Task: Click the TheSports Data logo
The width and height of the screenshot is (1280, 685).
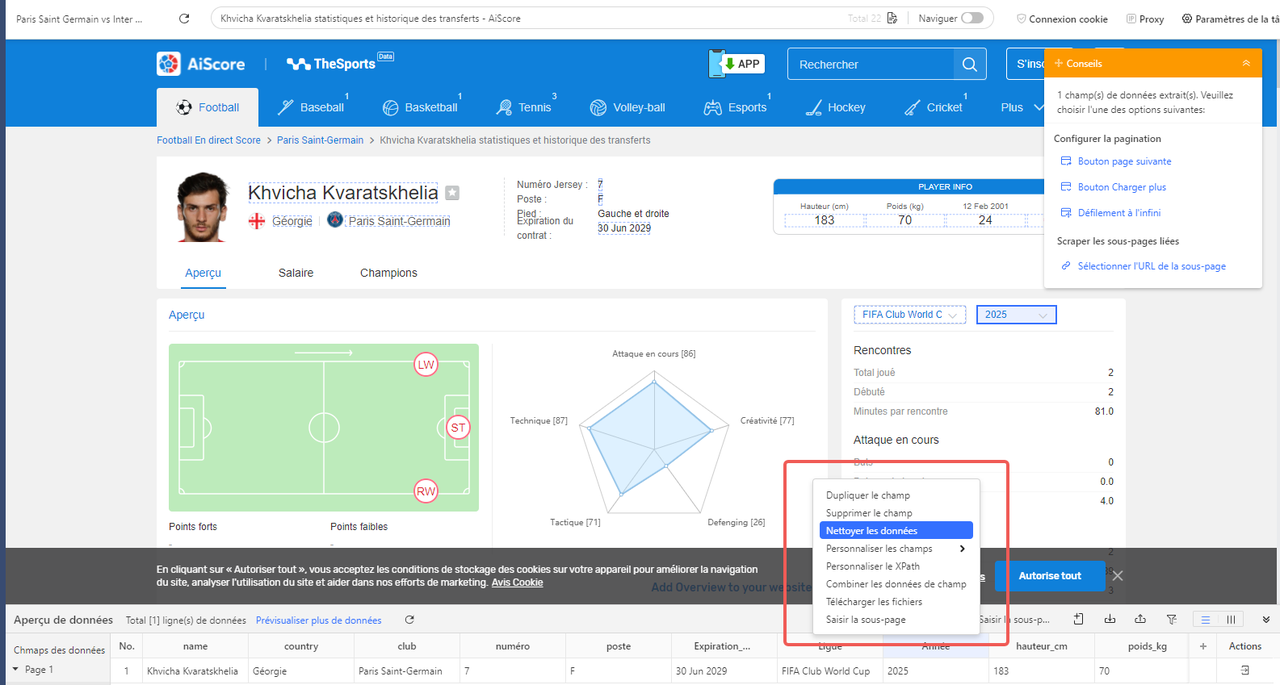Action: (x=340, y=63)
